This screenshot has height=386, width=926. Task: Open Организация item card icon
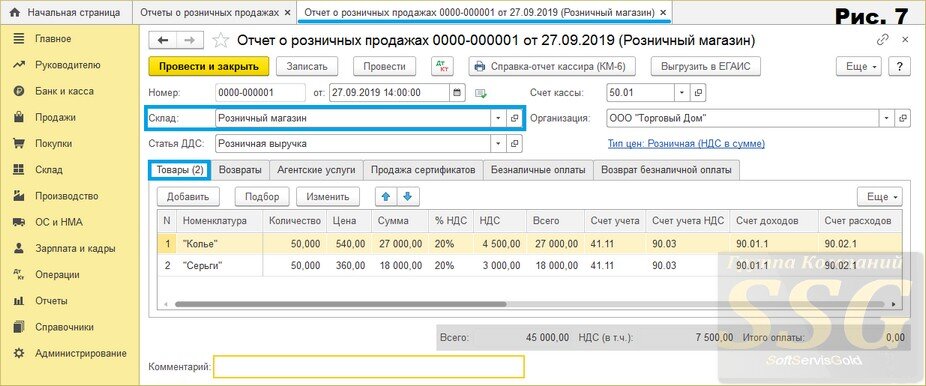(902, 118)
